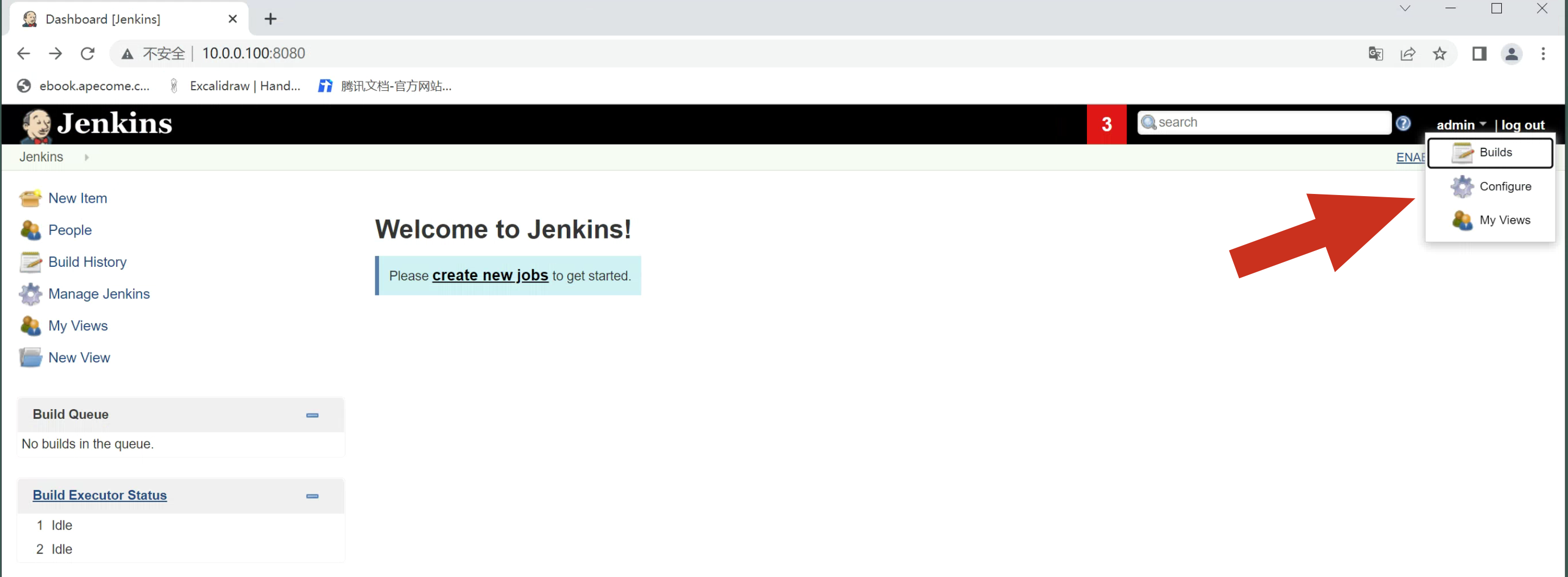Image resolution: width=1568 pixels, height=577 pixels.
Task: Open the search help question-mark icon
Action: [x=1403, y=124]
